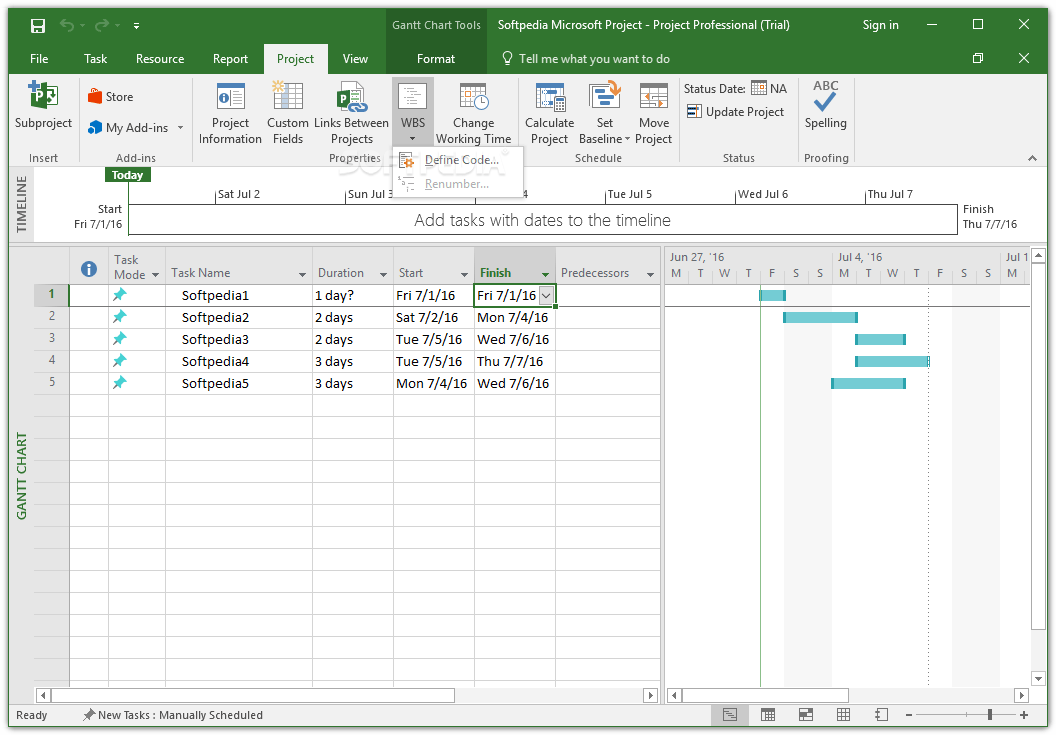Image resolution: width=1056 pixels, height=735 pixels.
Task: Open the Task Name column filter arrow
Action: pyautogui.click(x=302, y=273)
